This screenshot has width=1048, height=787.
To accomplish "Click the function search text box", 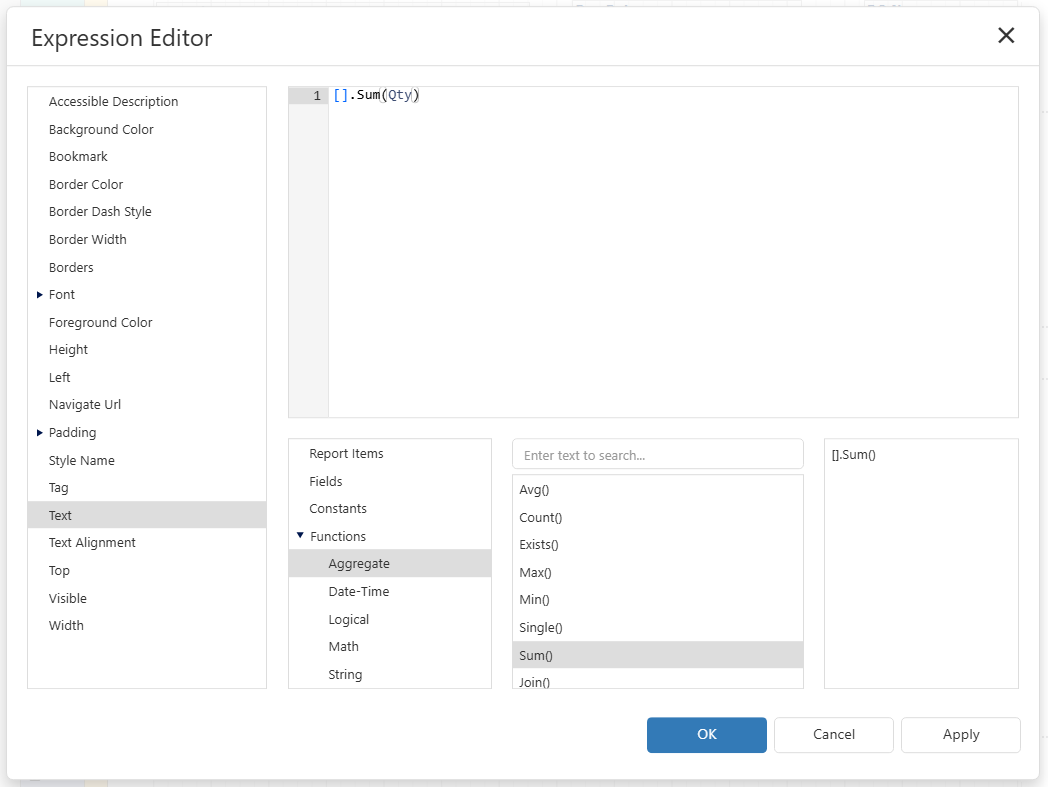I will pyautogui.click(x=657, y=455).
